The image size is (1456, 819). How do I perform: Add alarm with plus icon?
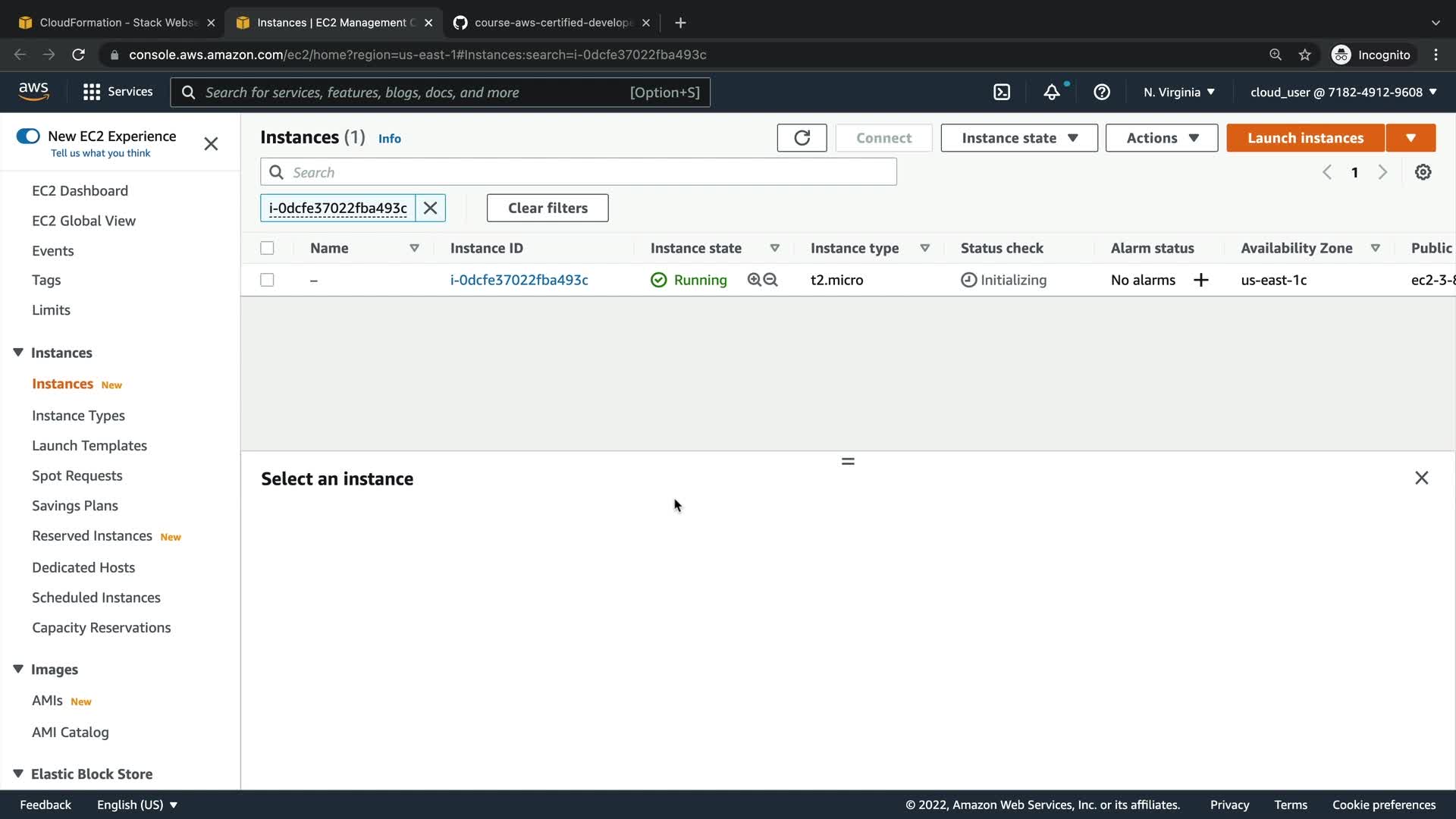click(x=1201, y=280)
